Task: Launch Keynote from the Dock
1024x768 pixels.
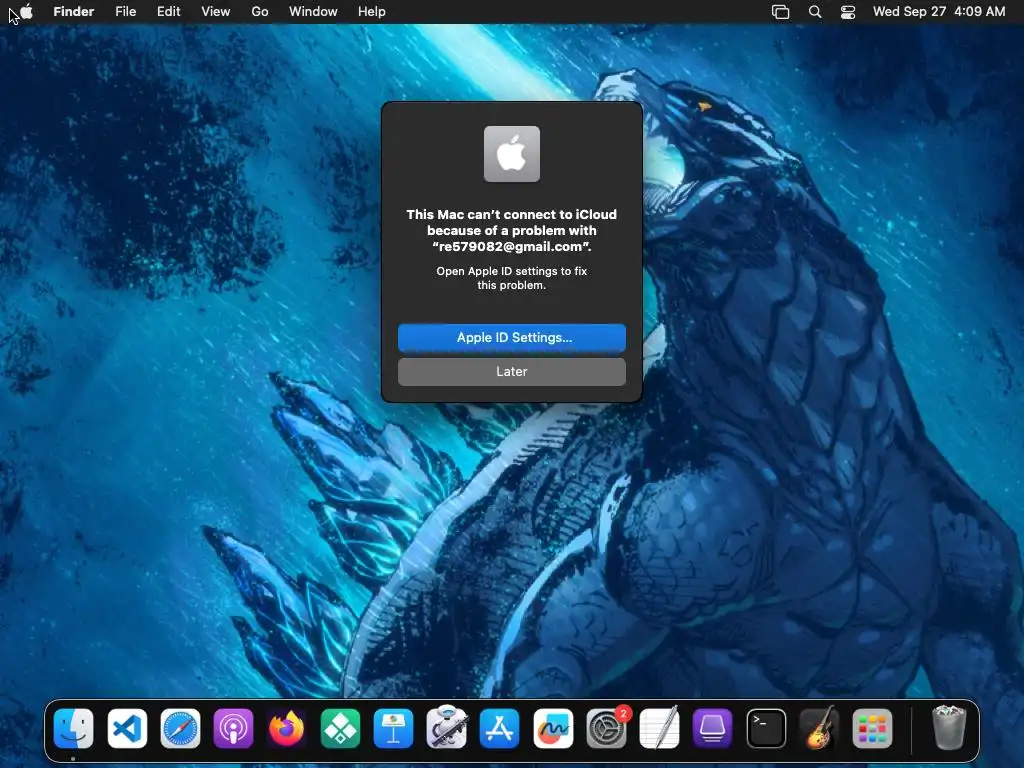Action: (393, 728)
